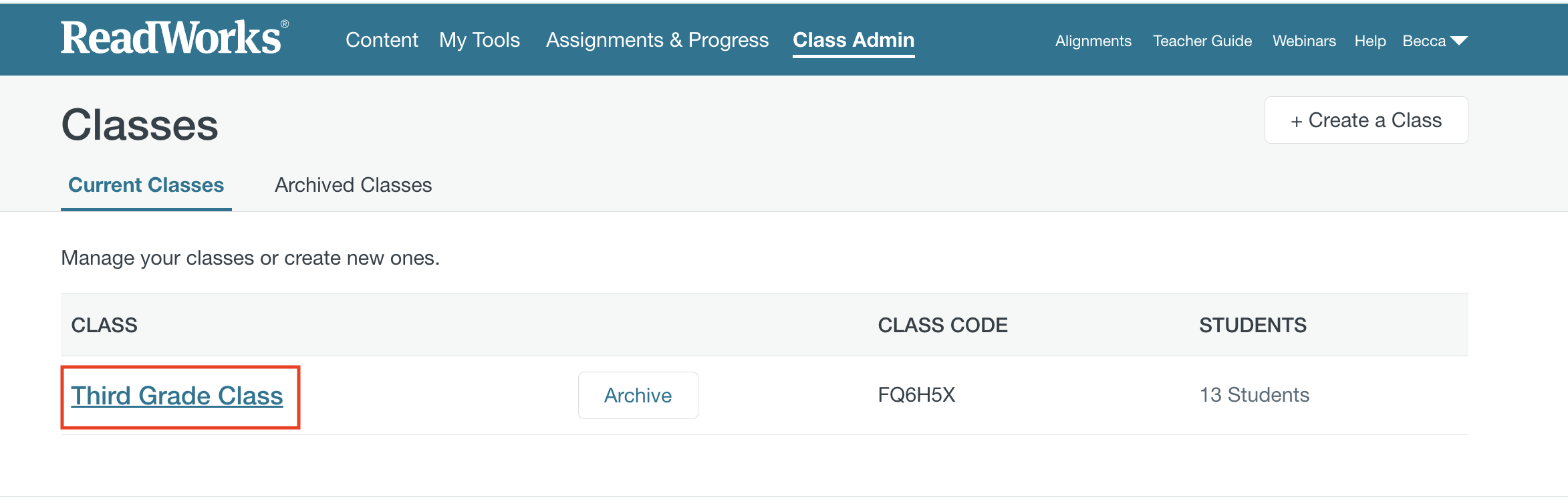Image resolution: width=1568 pixels, height=500 pixels.
Task: Click the STUDENTS column header
Action: pyautogui.click(x=1253, y=325)
